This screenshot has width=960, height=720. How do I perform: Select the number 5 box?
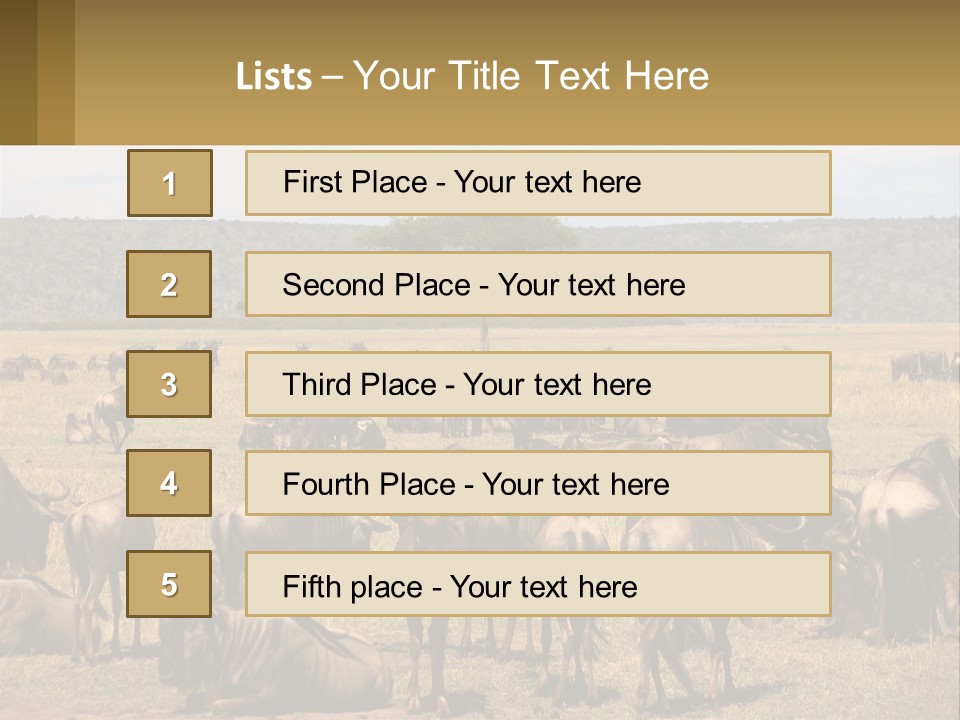pos(169,584)
